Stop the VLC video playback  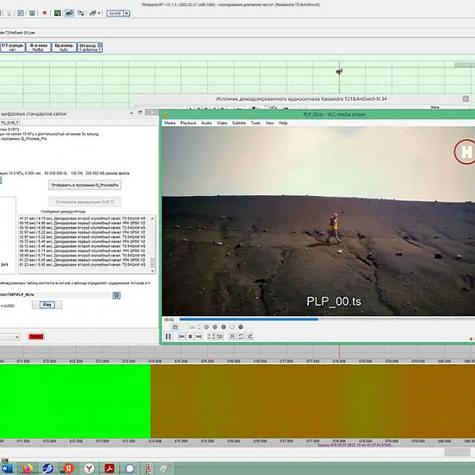[x=190, y=337]
